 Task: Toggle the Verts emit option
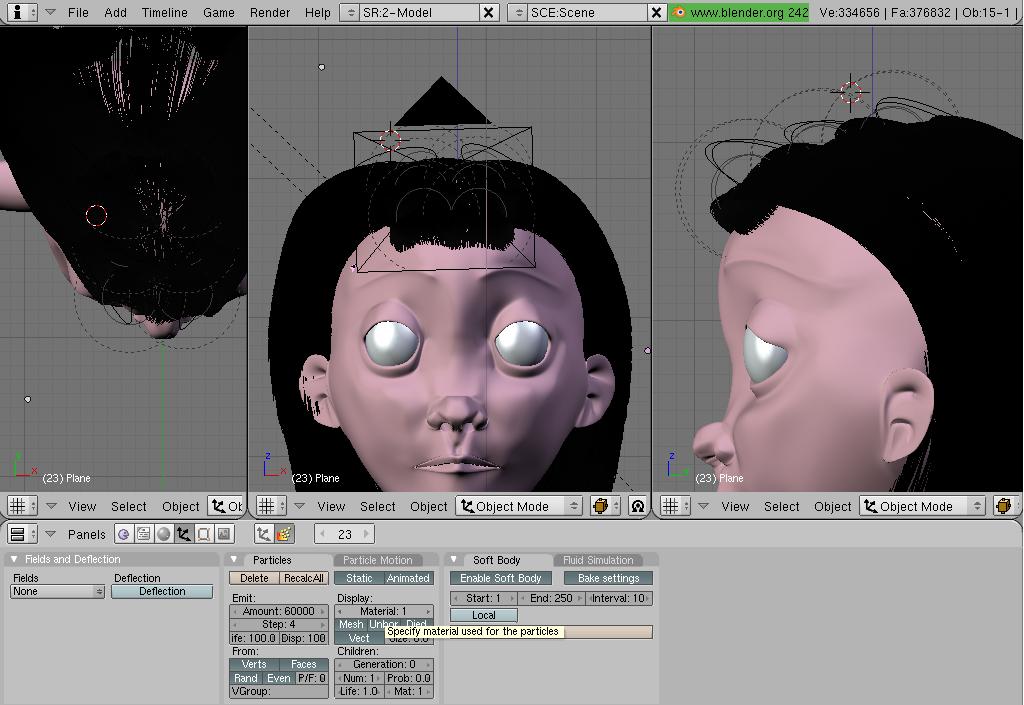254,664
